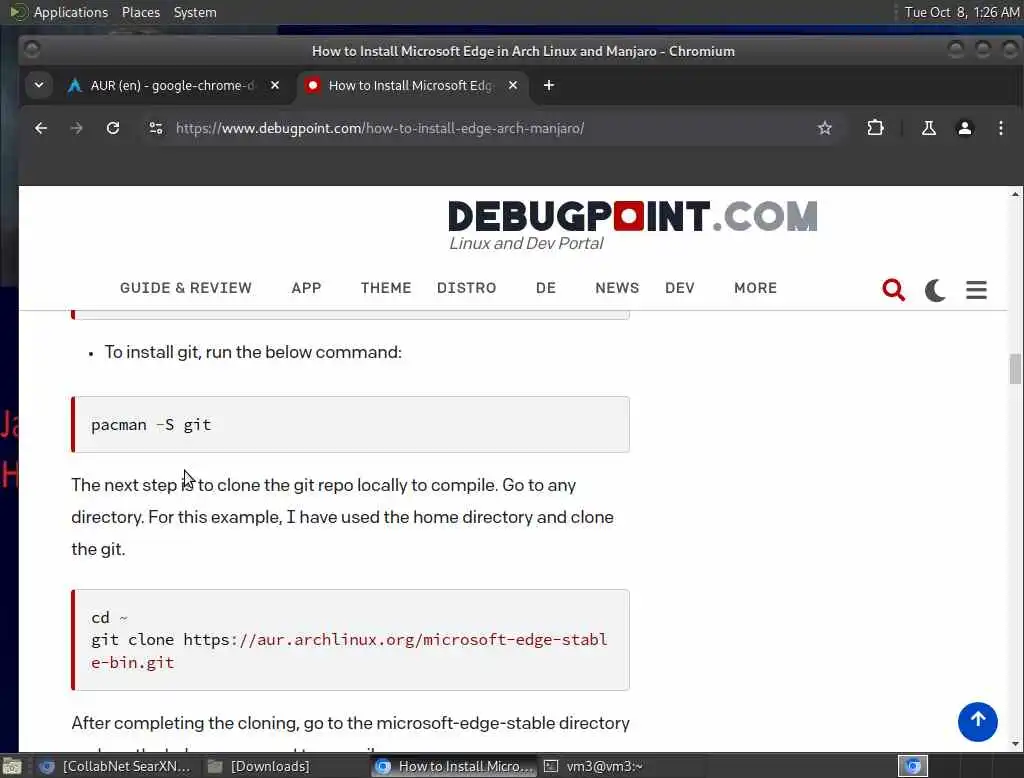1024x778 pixels.
Task: Open the DE menu item
Action: click(545, 288)
